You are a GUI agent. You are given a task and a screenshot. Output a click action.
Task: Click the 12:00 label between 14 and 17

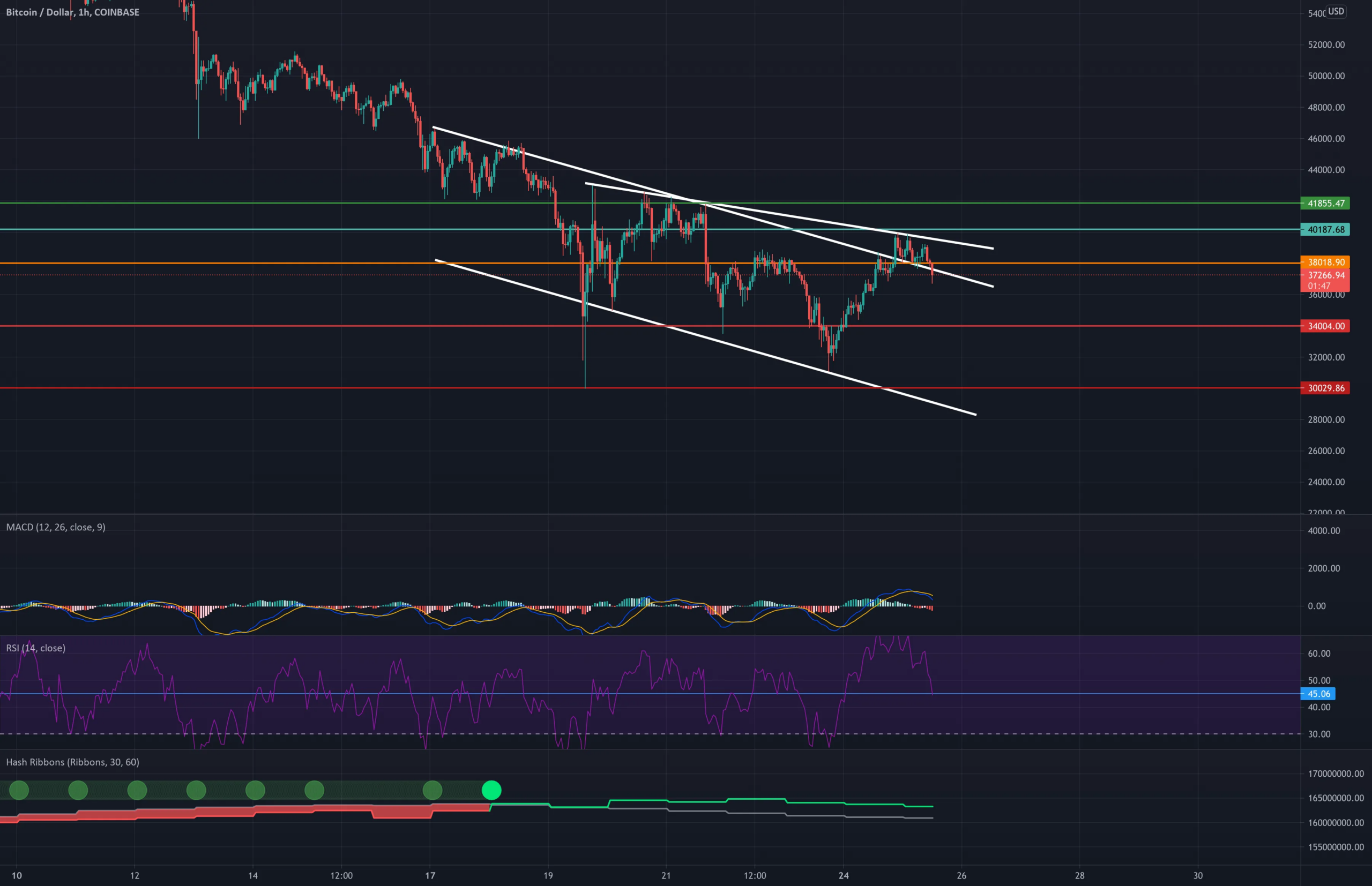click(x=341, y=876)
